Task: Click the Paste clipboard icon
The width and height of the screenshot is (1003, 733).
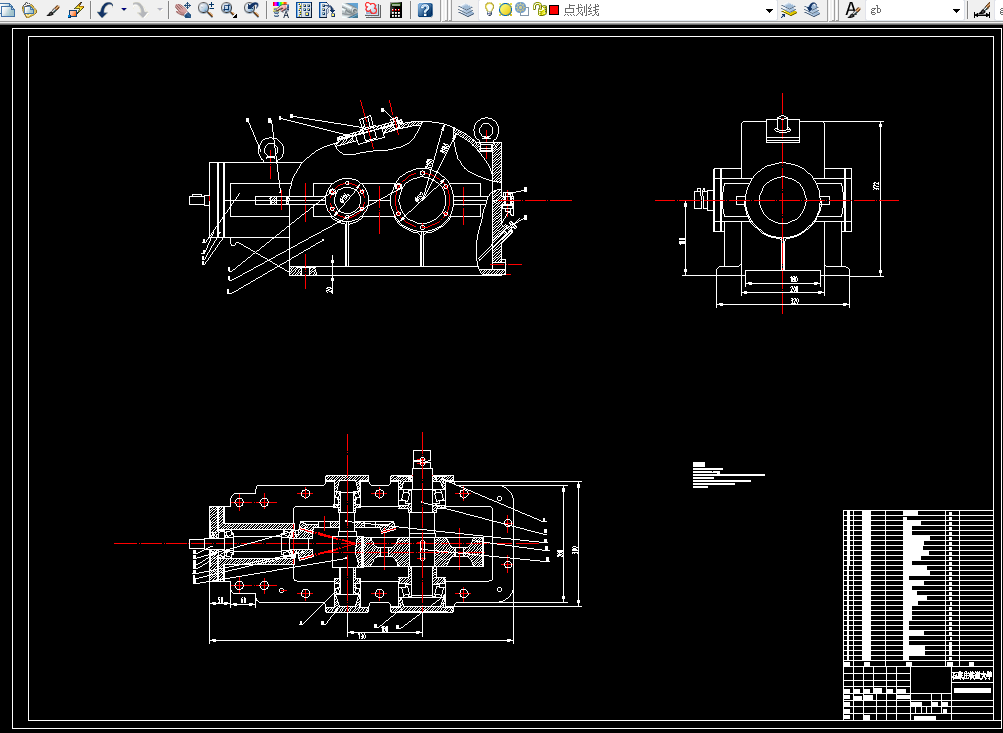Action: point(29,10)
